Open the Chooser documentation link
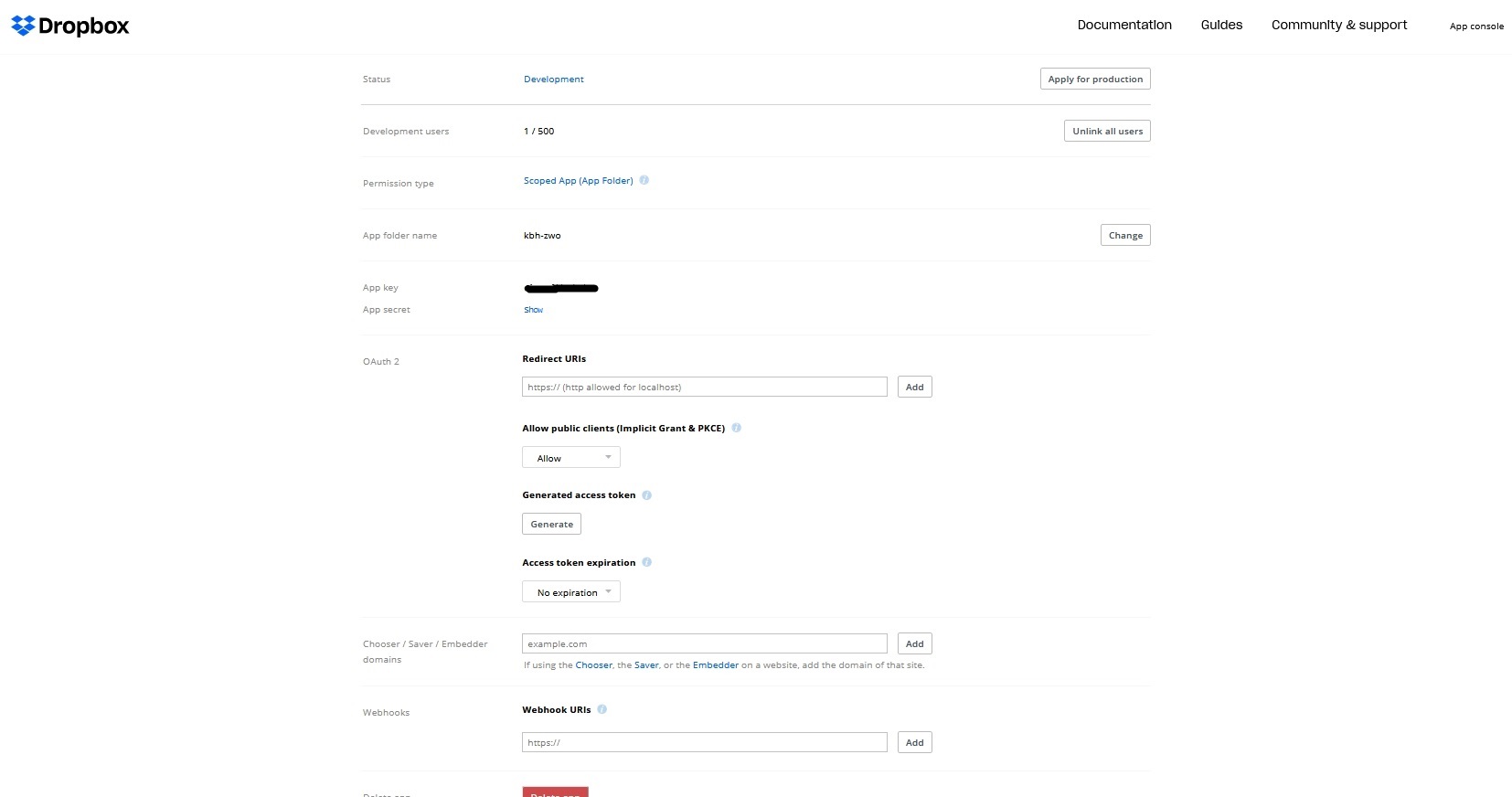This screenshot has width=1512, height=797. [593, 665]
